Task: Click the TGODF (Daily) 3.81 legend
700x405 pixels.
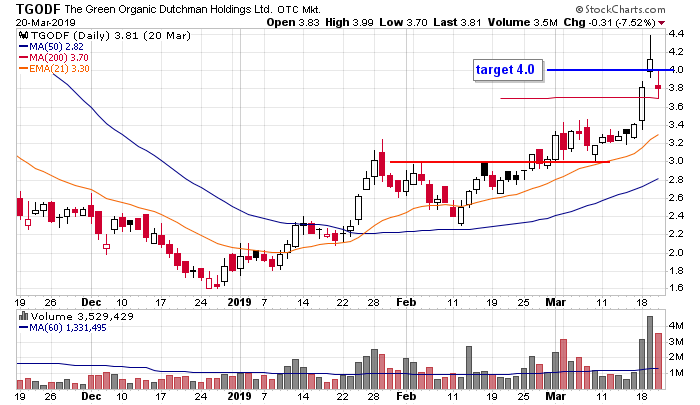Action: pos(110,35)
